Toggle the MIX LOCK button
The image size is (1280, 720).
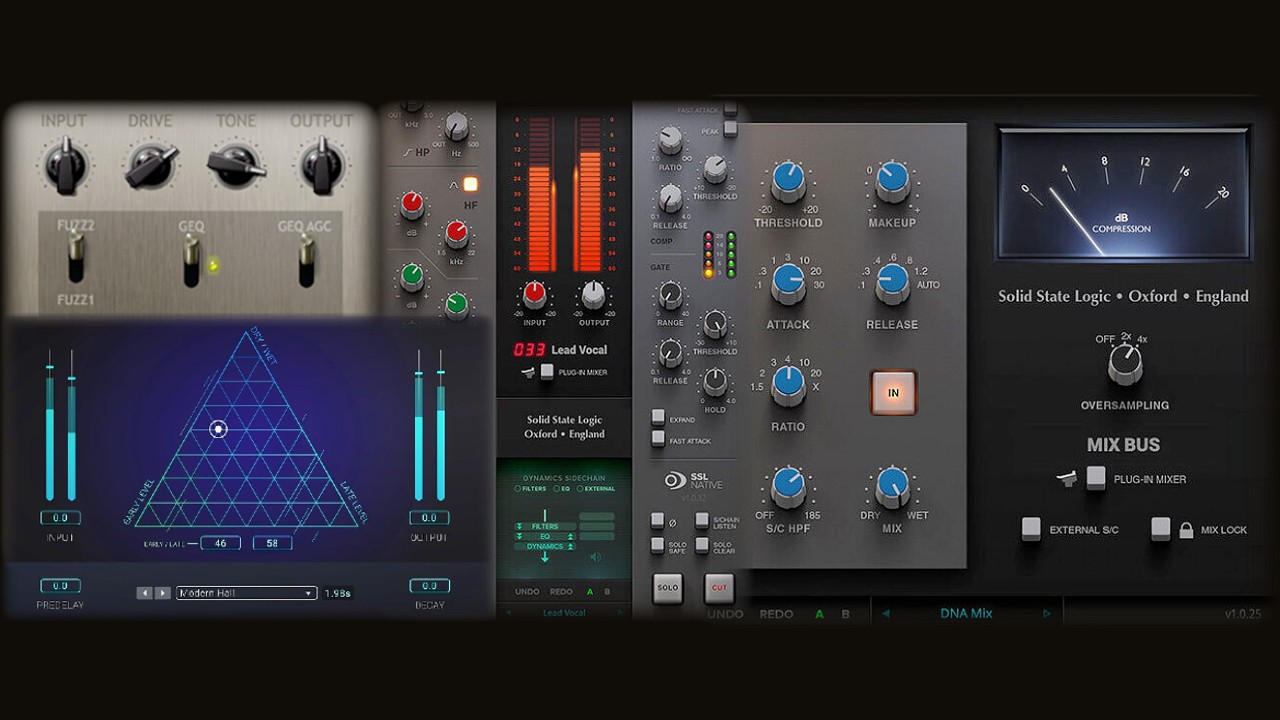[1160, 529]
